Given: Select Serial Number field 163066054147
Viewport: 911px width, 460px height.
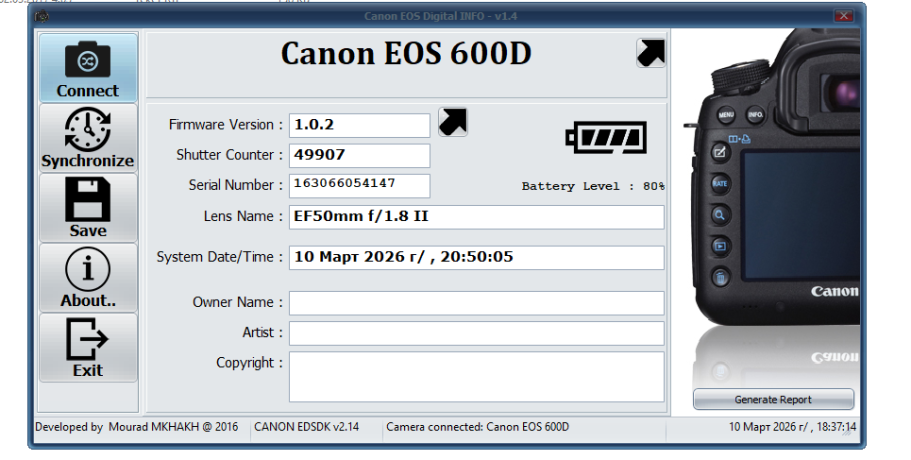Looking at the screenshot, I should (360, 186).
